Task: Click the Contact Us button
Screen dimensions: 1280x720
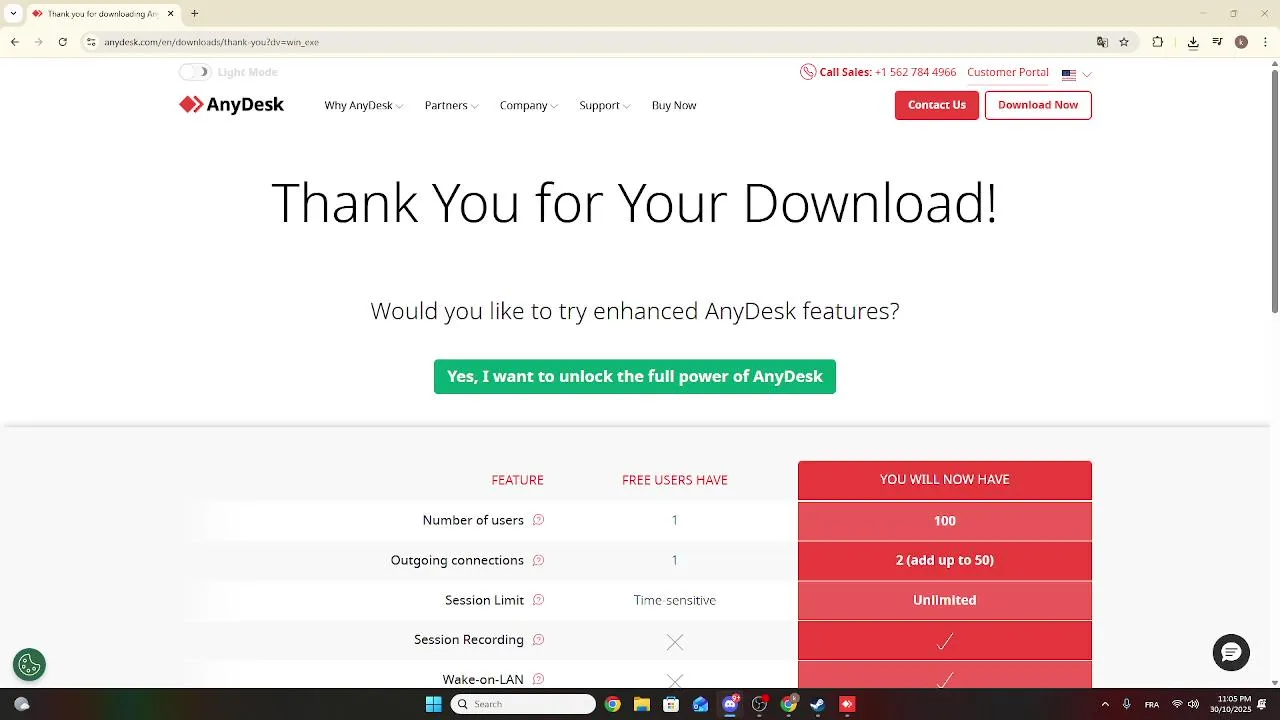Action: [x=937, y=105]
